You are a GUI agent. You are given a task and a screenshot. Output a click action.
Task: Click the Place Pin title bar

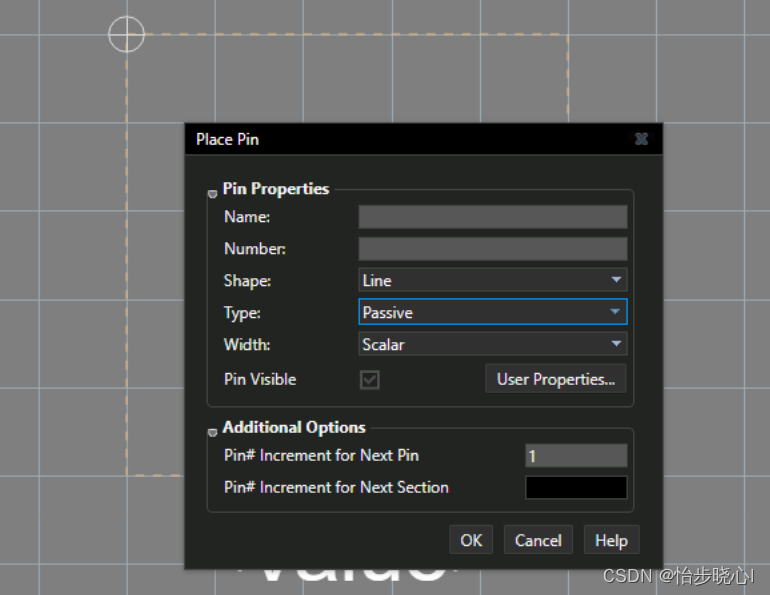point(400,139)
